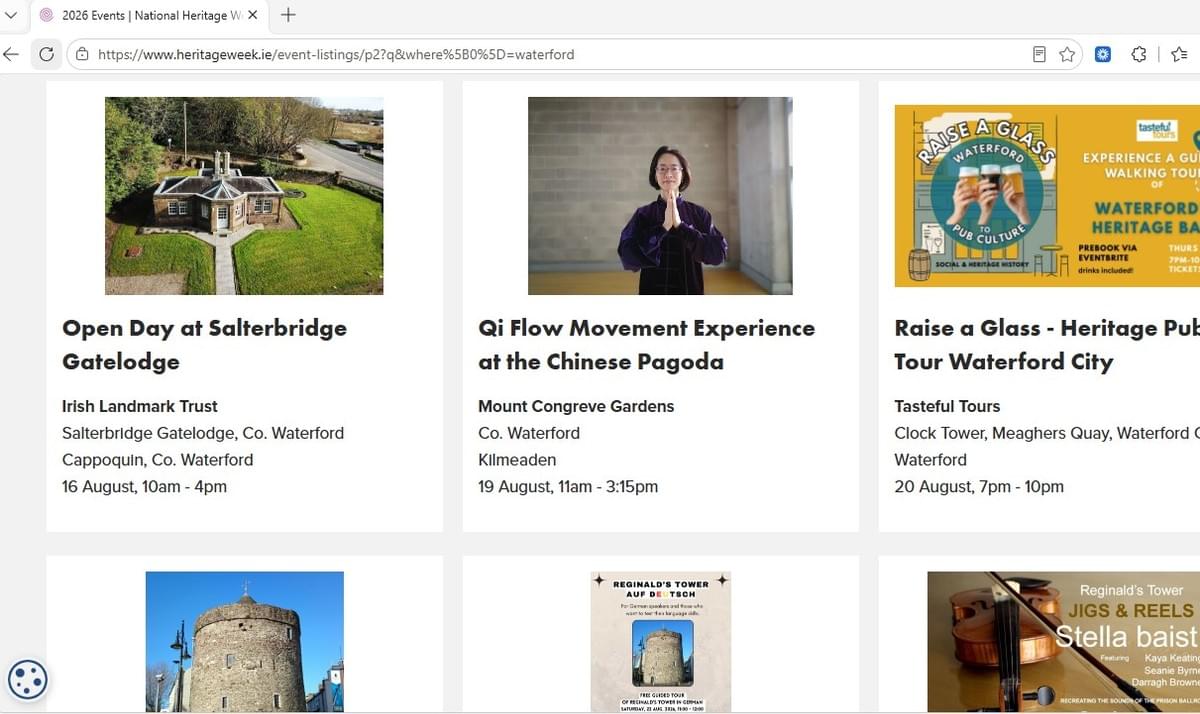Select Irish Landmark Trust organiser text
Viewport: 1200px width, 714px height.
[140, 406]
